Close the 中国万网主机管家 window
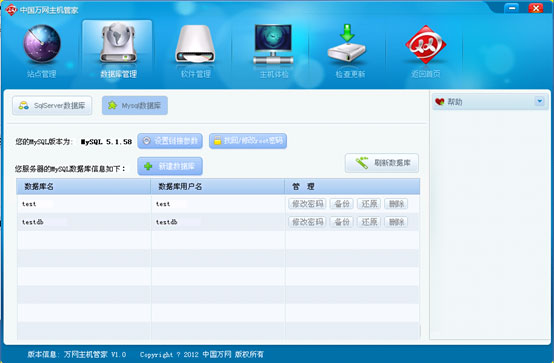554x363 pixels. [x=536, y=8]
